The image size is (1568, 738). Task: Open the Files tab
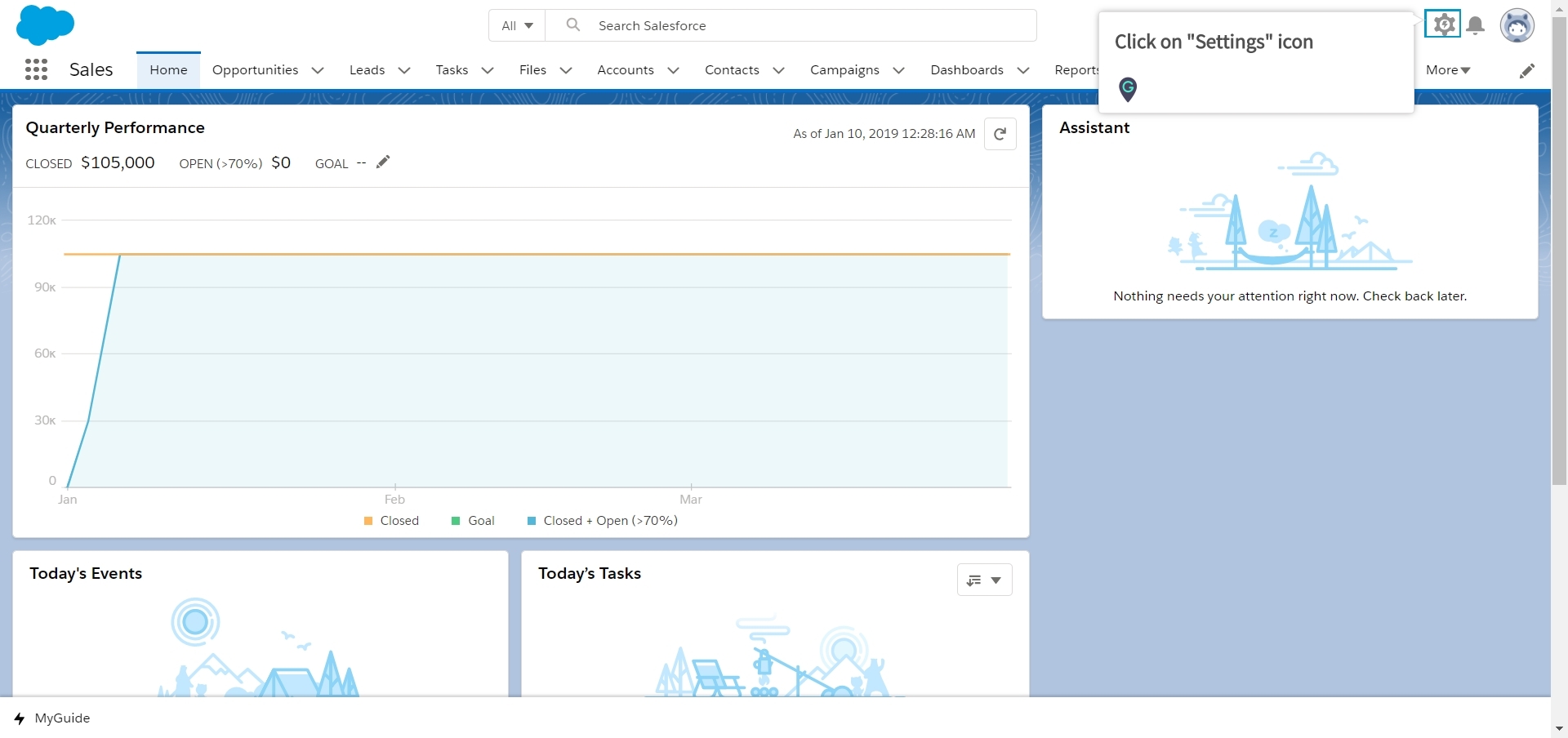[532, 70]
